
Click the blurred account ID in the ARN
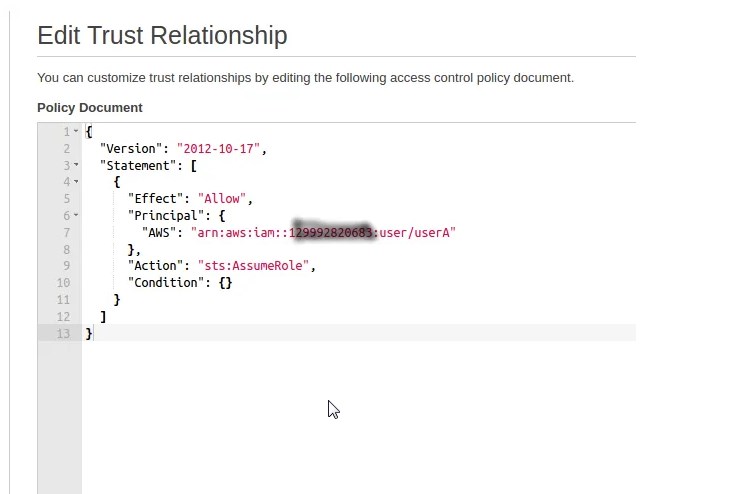pos(331,232)
